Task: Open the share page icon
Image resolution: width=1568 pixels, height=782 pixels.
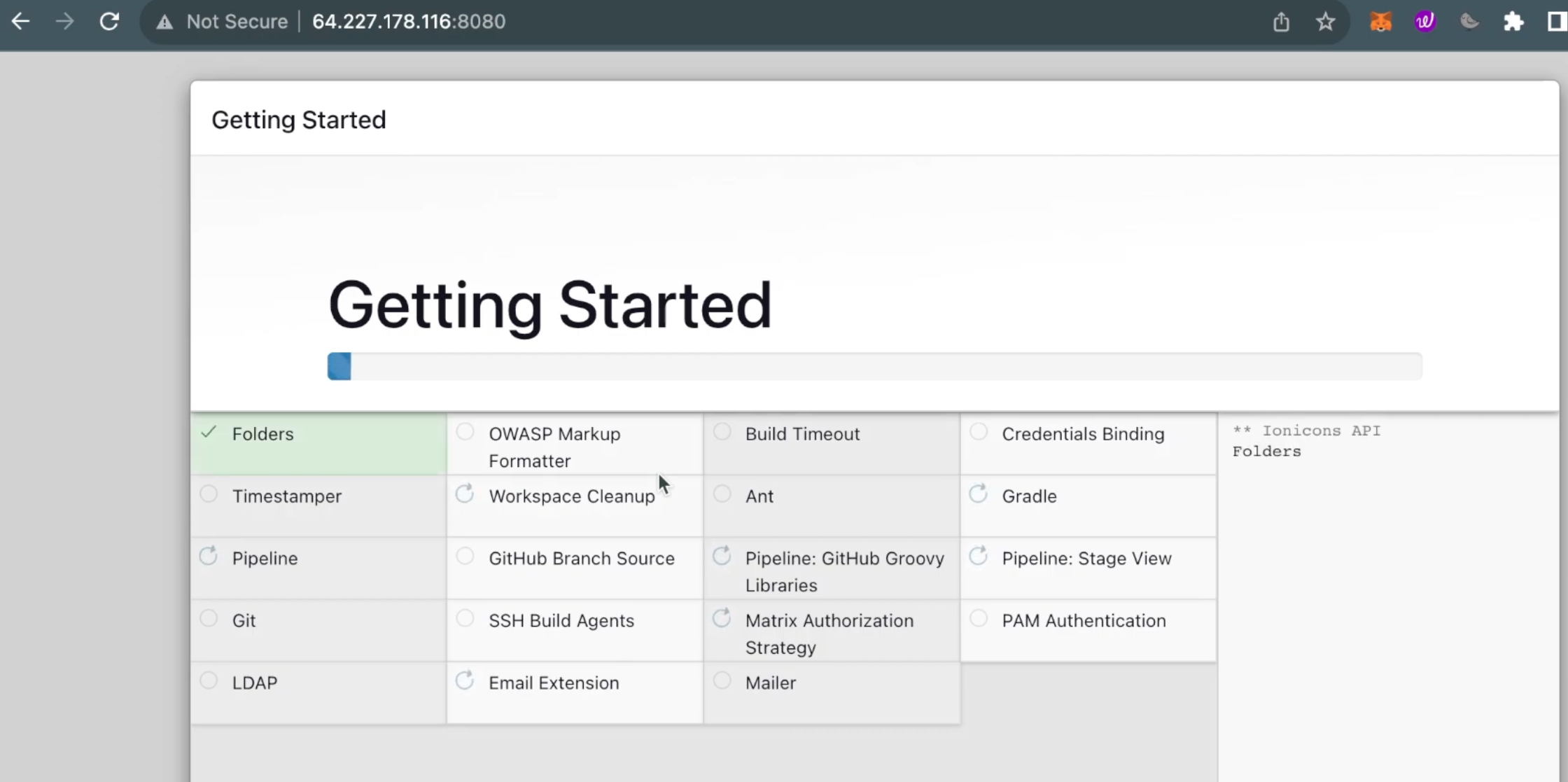Action: click(x=1281, y=22)
